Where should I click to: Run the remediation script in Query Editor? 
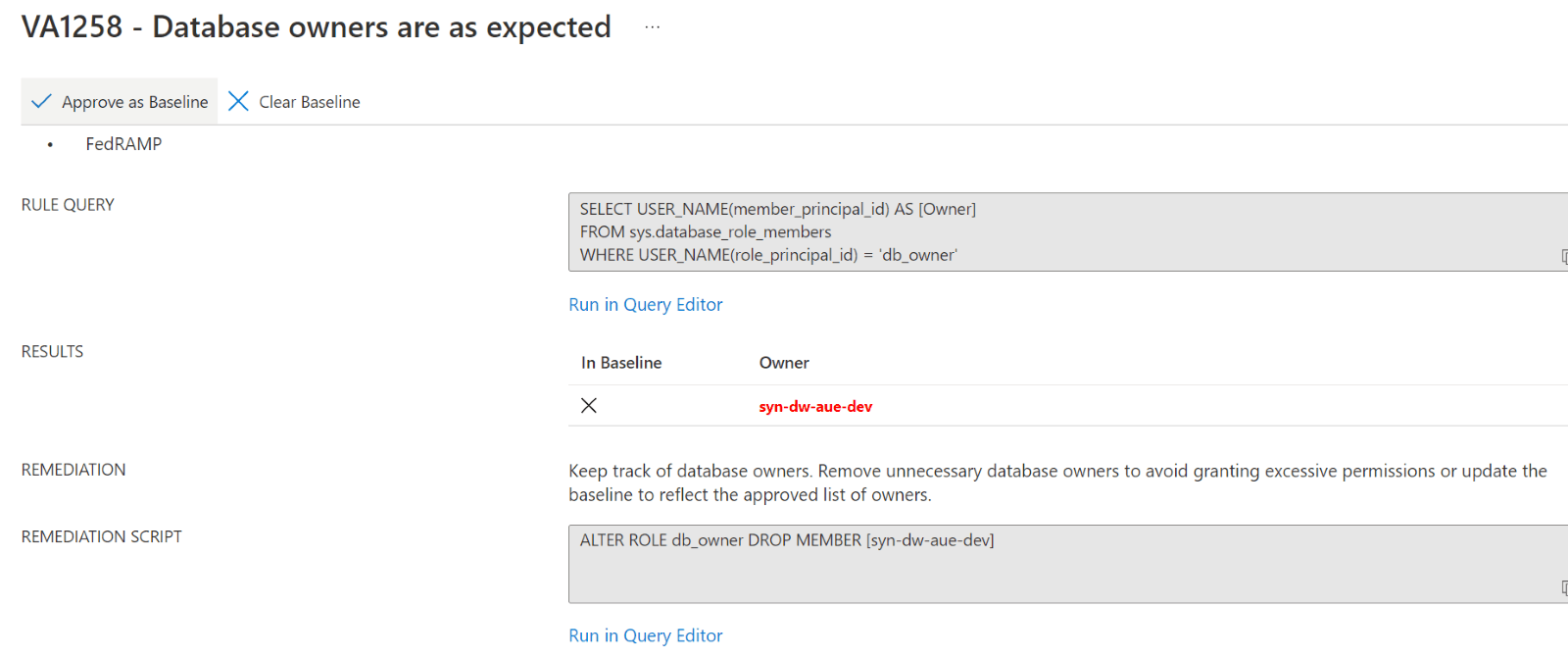[x=645, y=635]
